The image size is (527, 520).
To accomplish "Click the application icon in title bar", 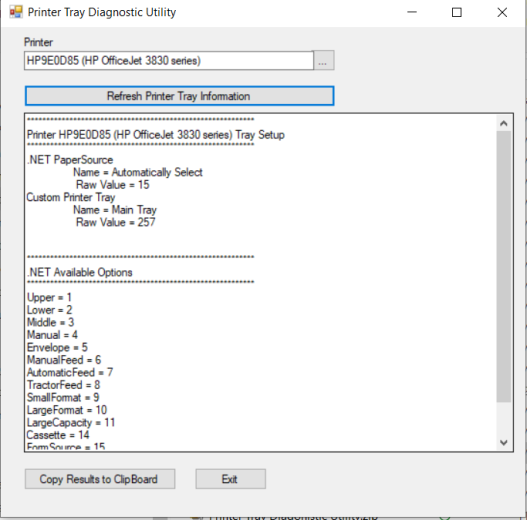I will (x=16, y=12).
